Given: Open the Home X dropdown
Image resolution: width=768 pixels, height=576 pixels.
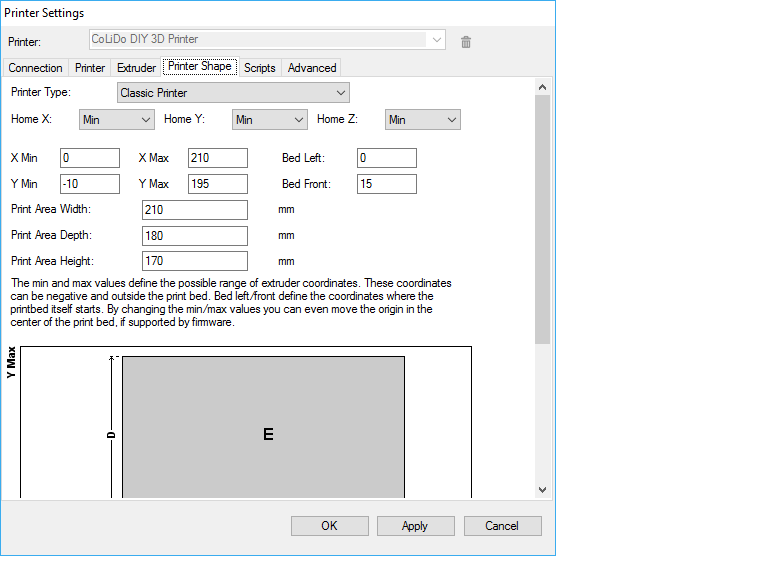Looking at the screenshot, I should click(x=116, y=120).
